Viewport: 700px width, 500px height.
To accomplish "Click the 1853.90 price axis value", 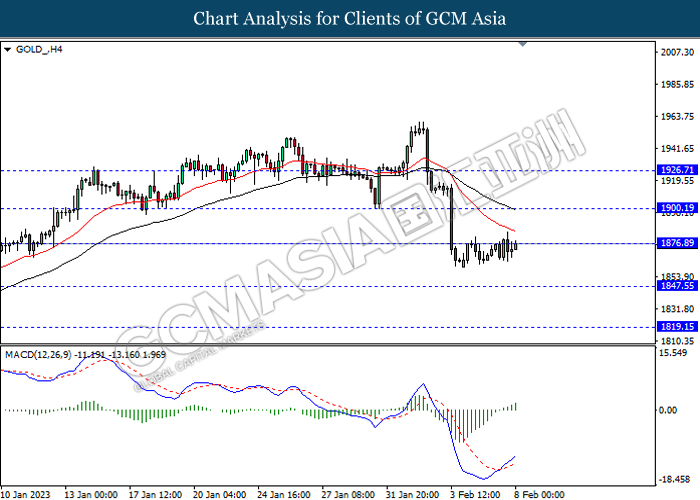I will (677, 276).
